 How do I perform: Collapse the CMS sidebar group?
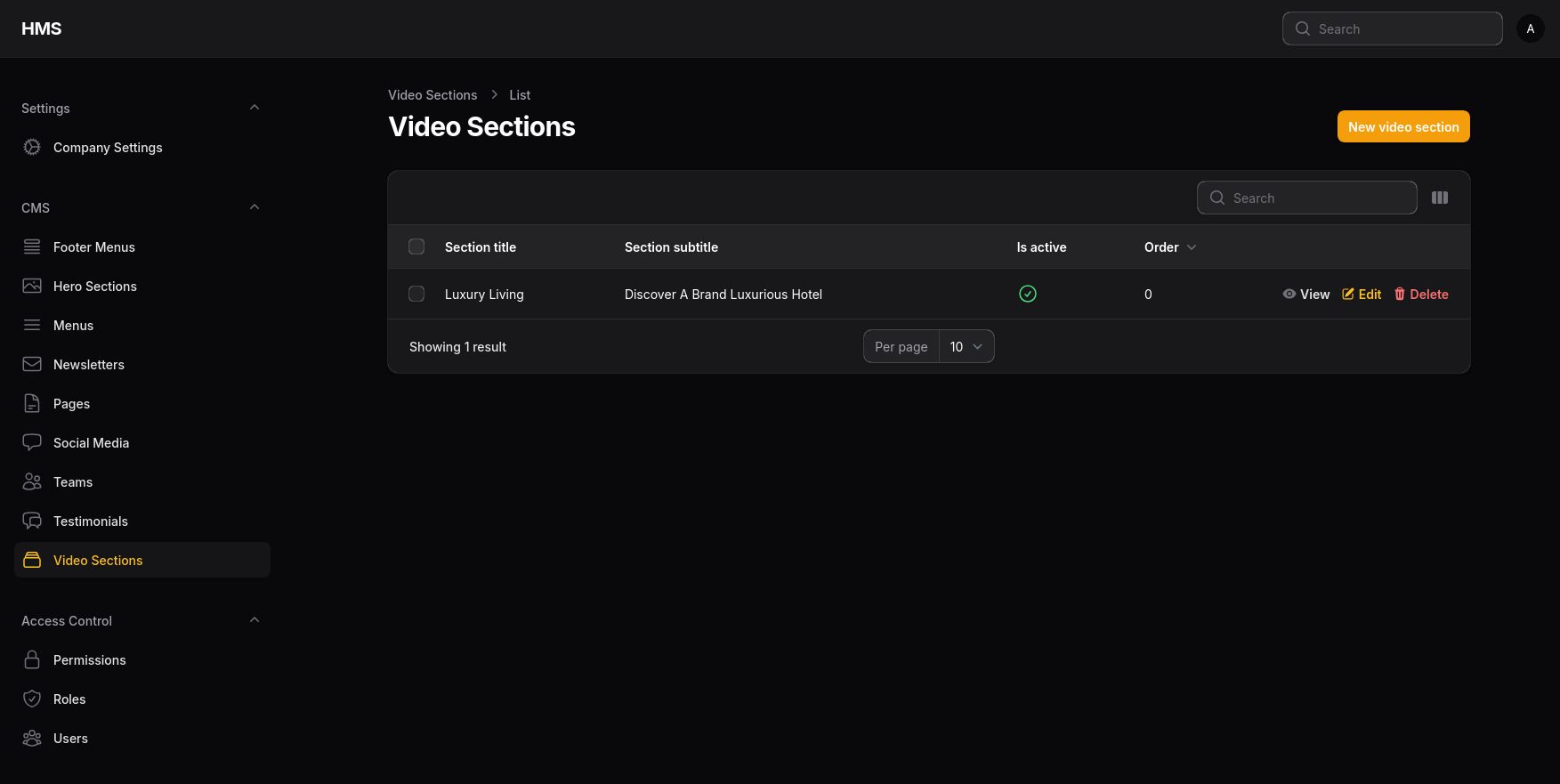coord(255,207)
